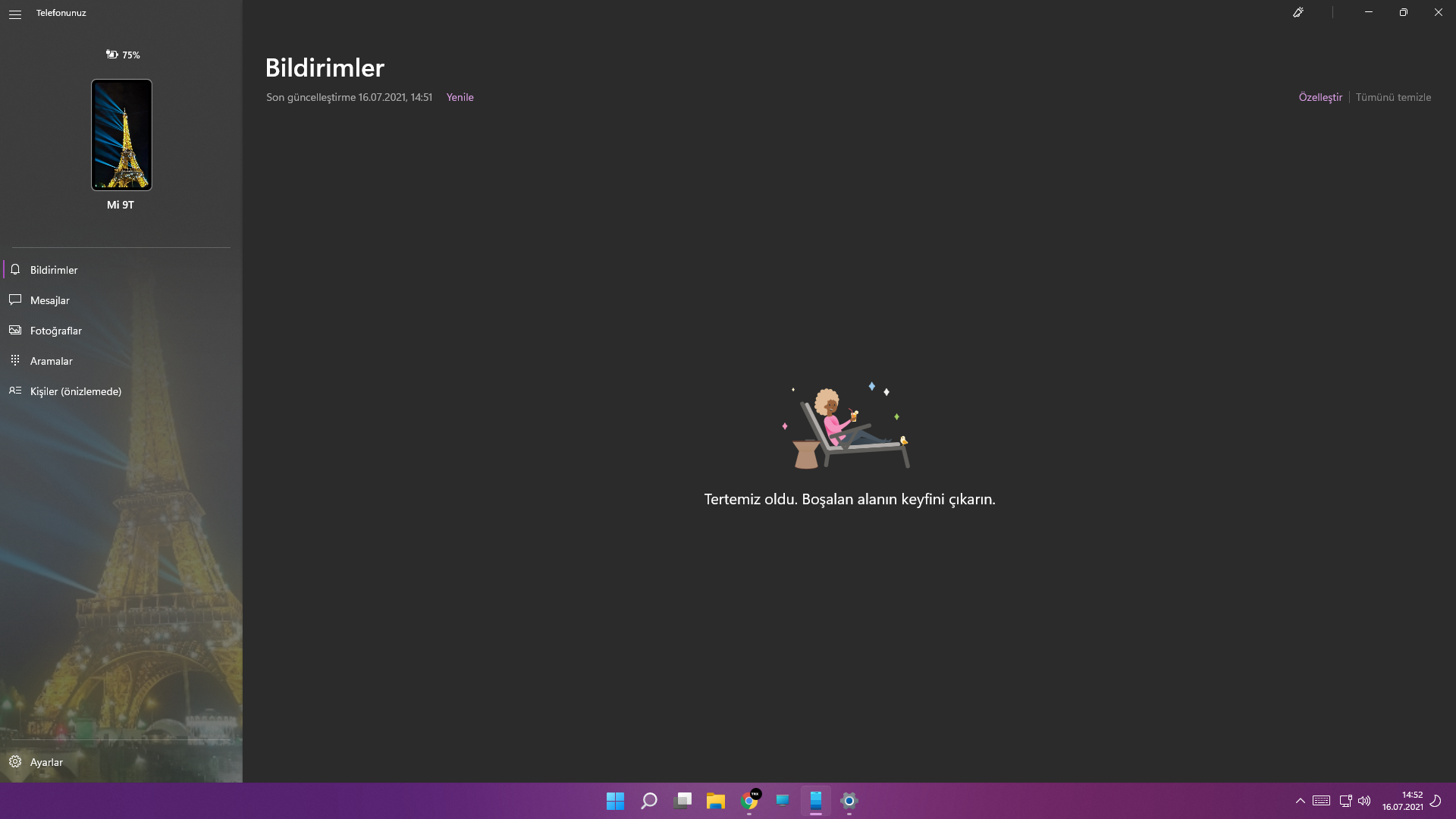Open Settings gear on the taskbar
The width and height of the screenshot is (1456, 819).
click(x=849, y=801)
